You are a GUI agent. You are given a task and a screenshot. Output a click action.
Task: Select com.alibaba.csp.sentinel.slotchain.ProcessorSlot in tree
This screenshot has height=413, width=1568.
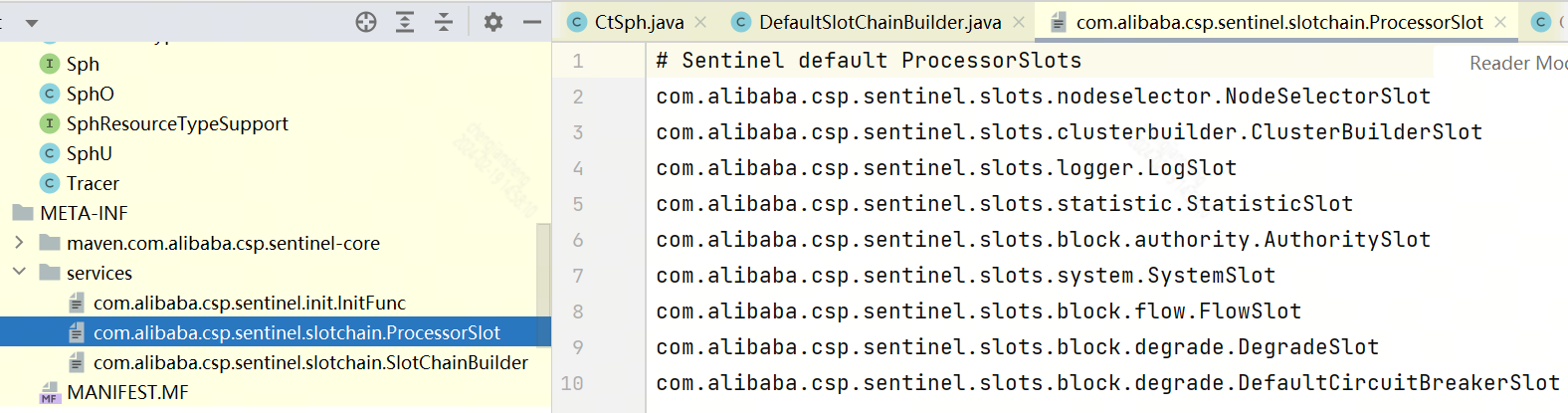point(296,332)
